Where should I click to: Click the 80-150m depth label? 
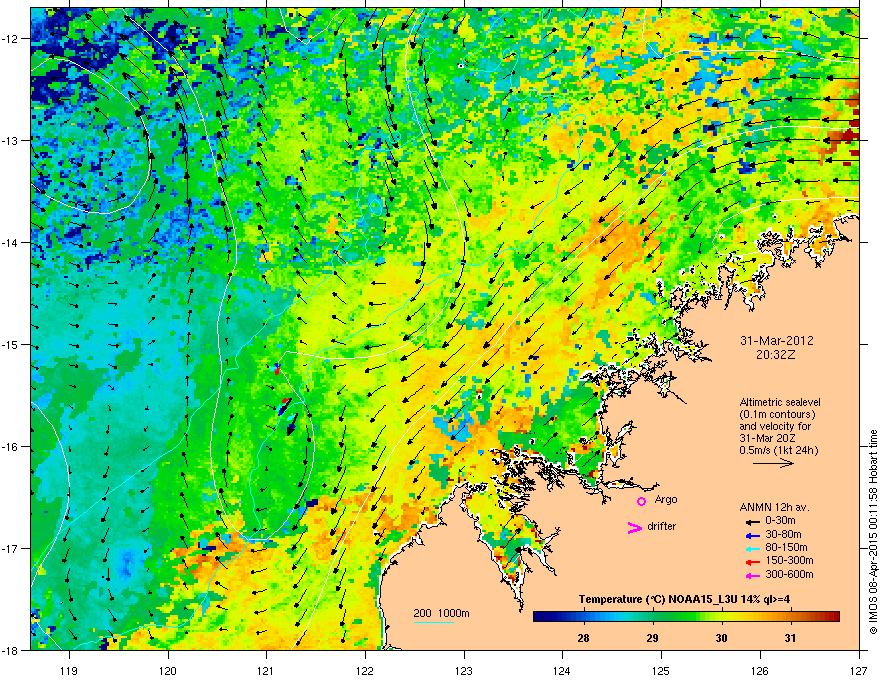click(786, 547)
